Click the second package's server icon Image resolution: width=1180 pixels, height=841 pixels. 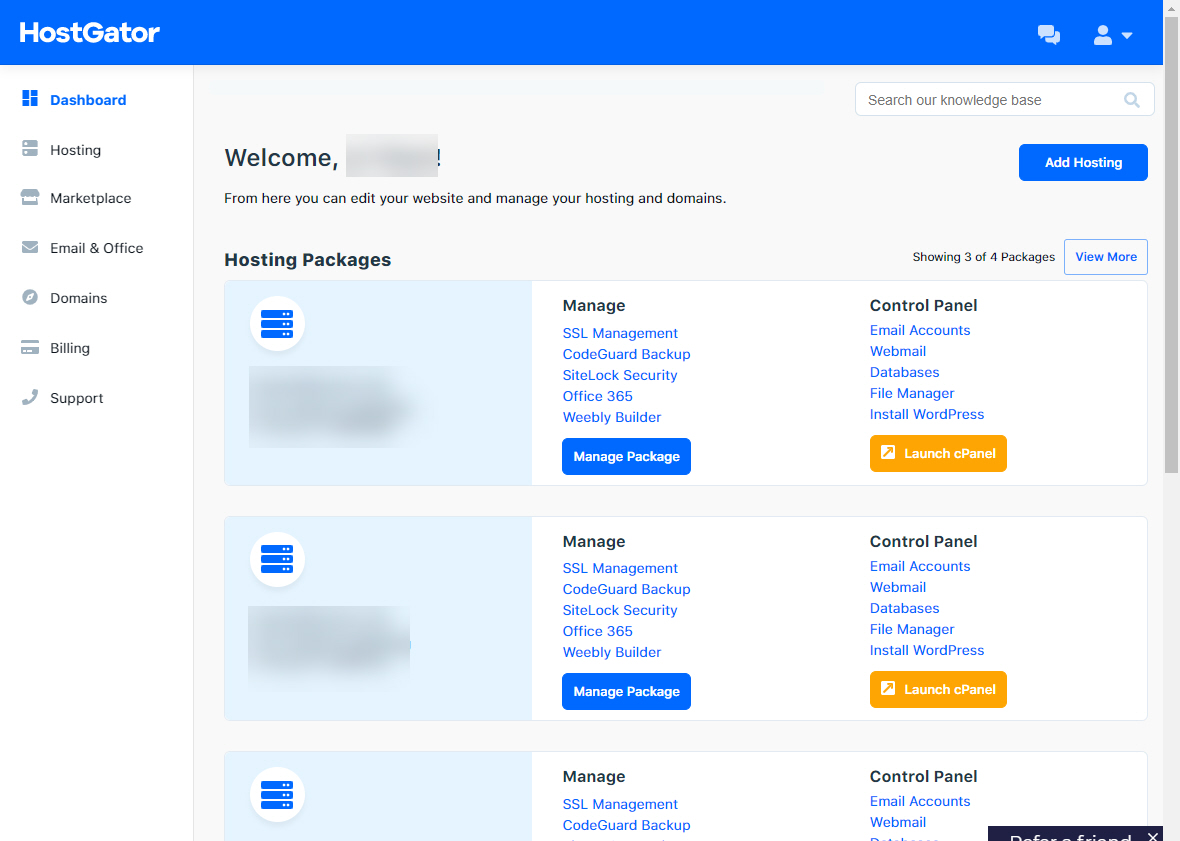pyautogui.click(x=277, y=560)
